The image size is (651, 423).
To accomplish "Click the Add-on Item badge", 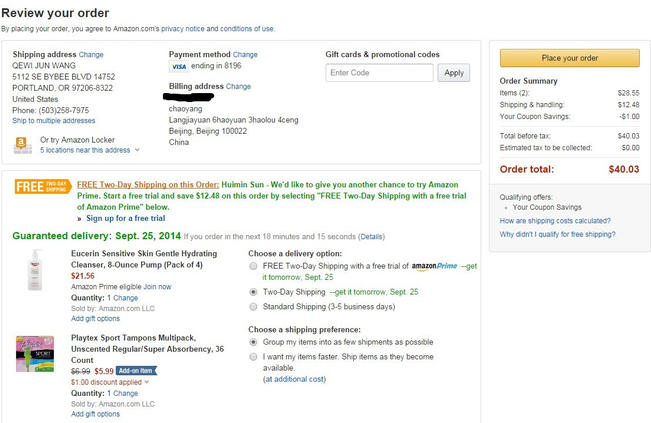I will tap(136, 371).
